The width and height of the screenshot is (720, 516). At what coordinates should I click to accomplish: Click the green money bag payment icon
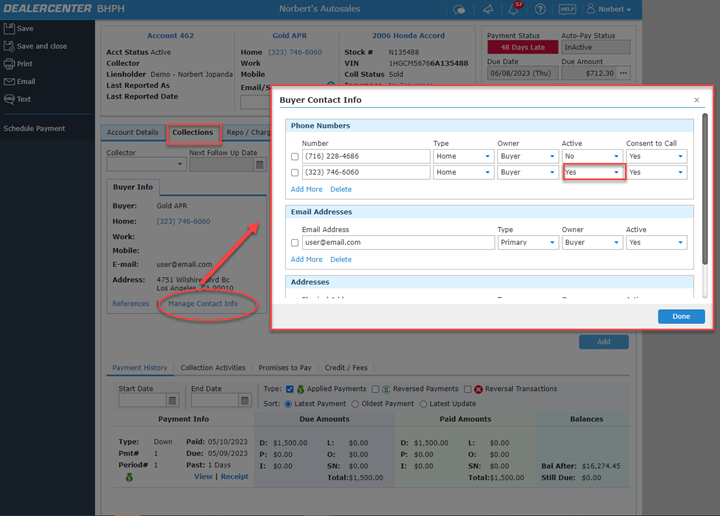pyautogui.click(x=129, y=477)
